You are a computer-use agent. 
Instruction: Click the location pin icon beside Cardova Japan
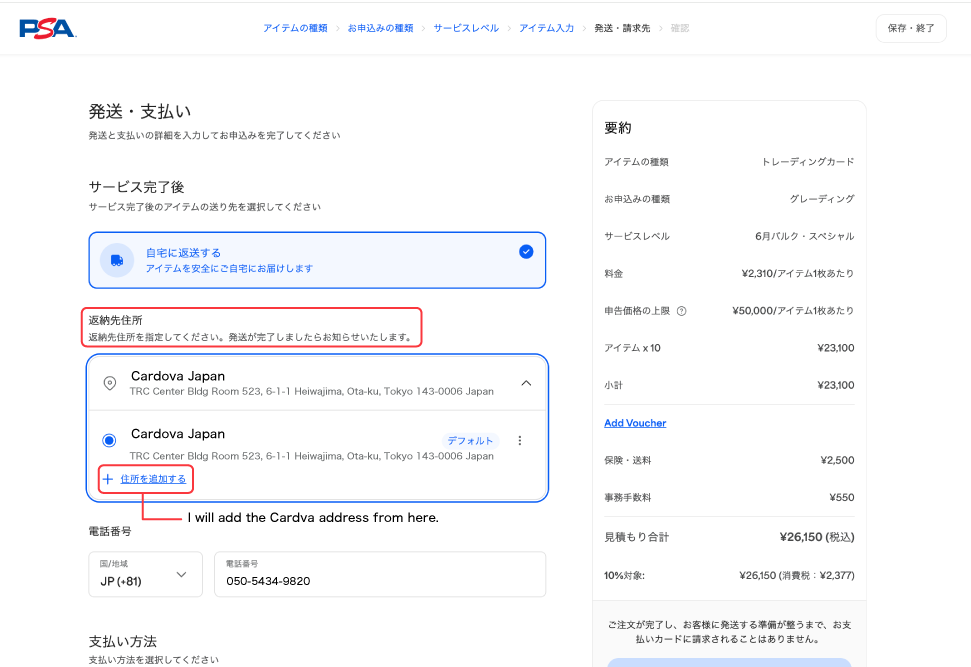pyautogui.click(x=110, y=383)
